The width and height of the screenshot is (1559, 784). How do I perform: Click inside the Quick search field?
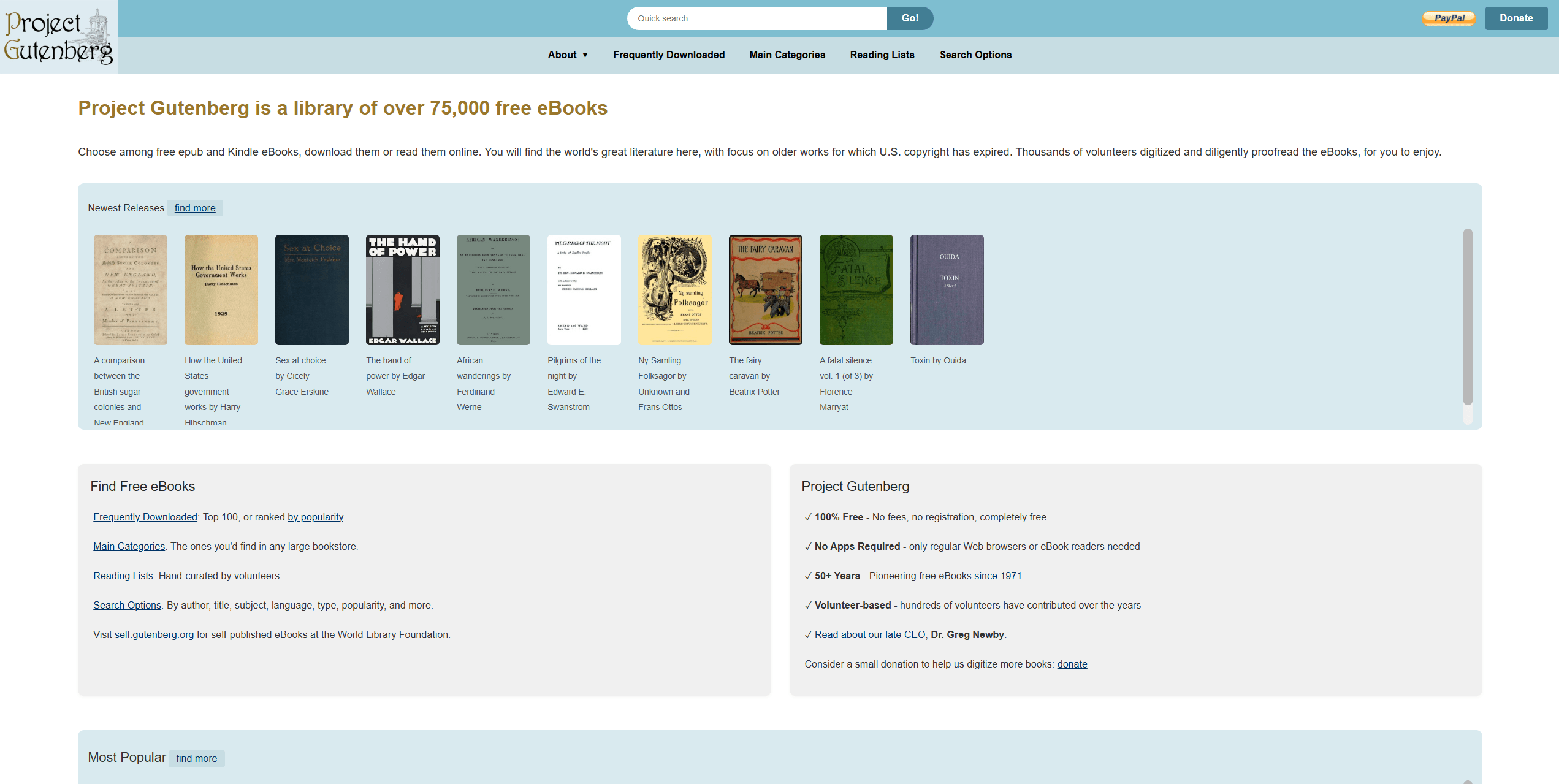(757, 18)
